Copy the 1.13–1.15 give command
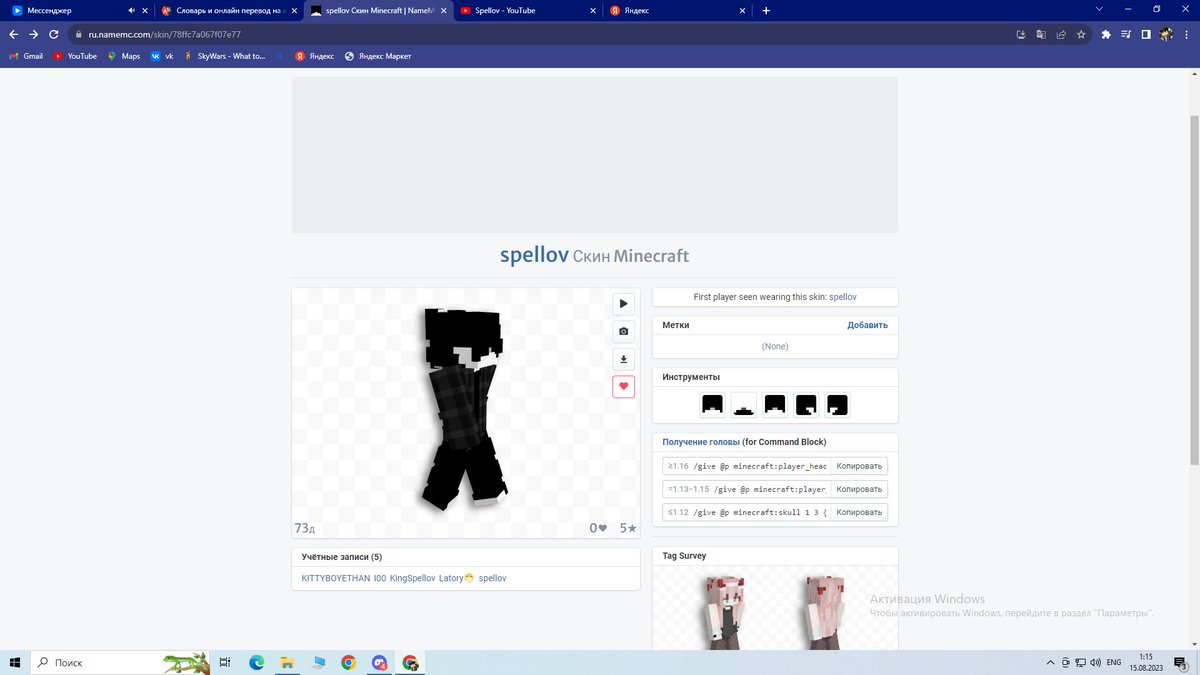Viewport: 1200px width, 675px height. [859, 489]
